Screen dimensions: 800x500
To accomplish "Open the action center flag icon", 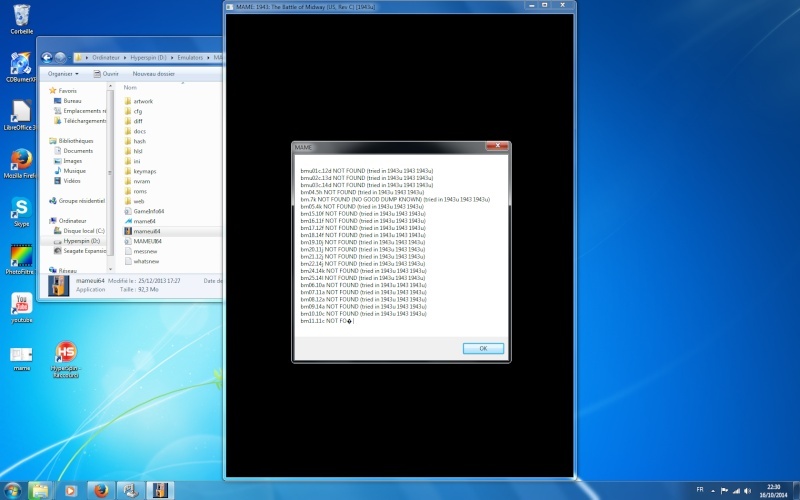I will pos(724,491).
